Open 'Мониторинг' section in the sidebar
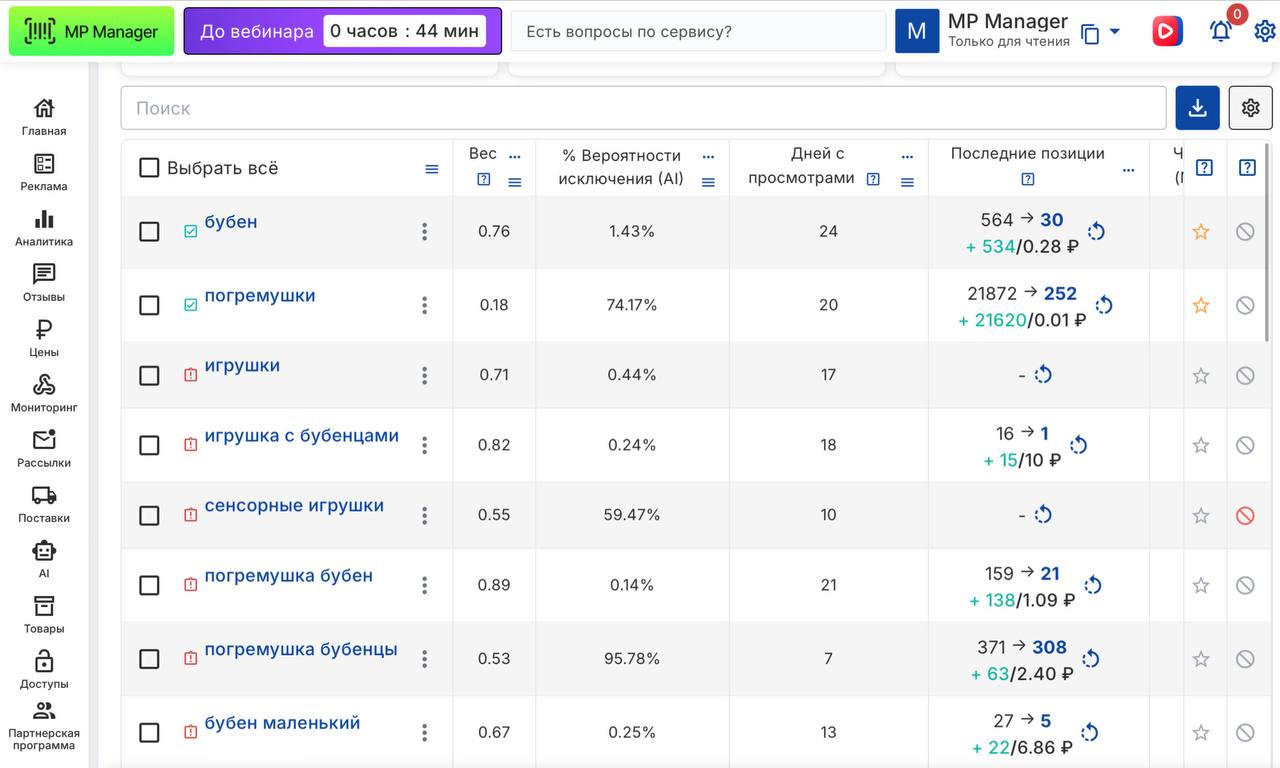Viewport: 1280px width, 768px height. (44, 393)
